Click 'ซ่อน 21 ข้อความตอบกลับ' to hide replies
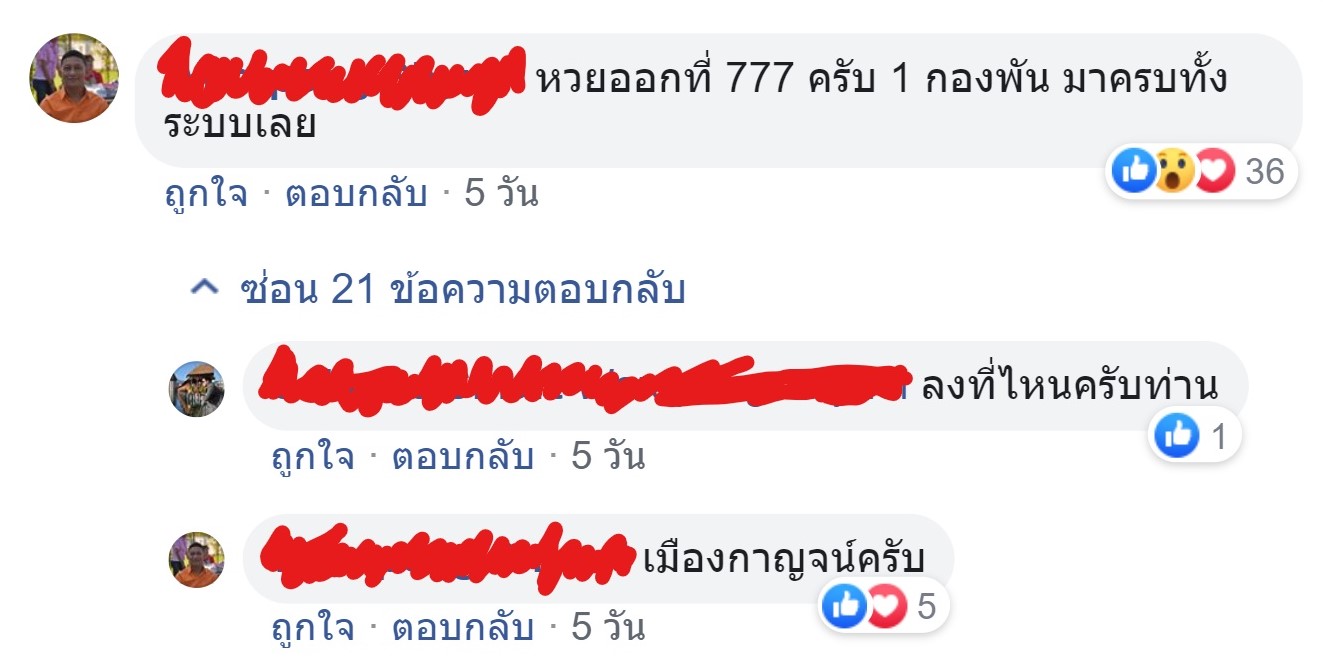This screenshot has height=667, width=1323. [x=463, y=290]
